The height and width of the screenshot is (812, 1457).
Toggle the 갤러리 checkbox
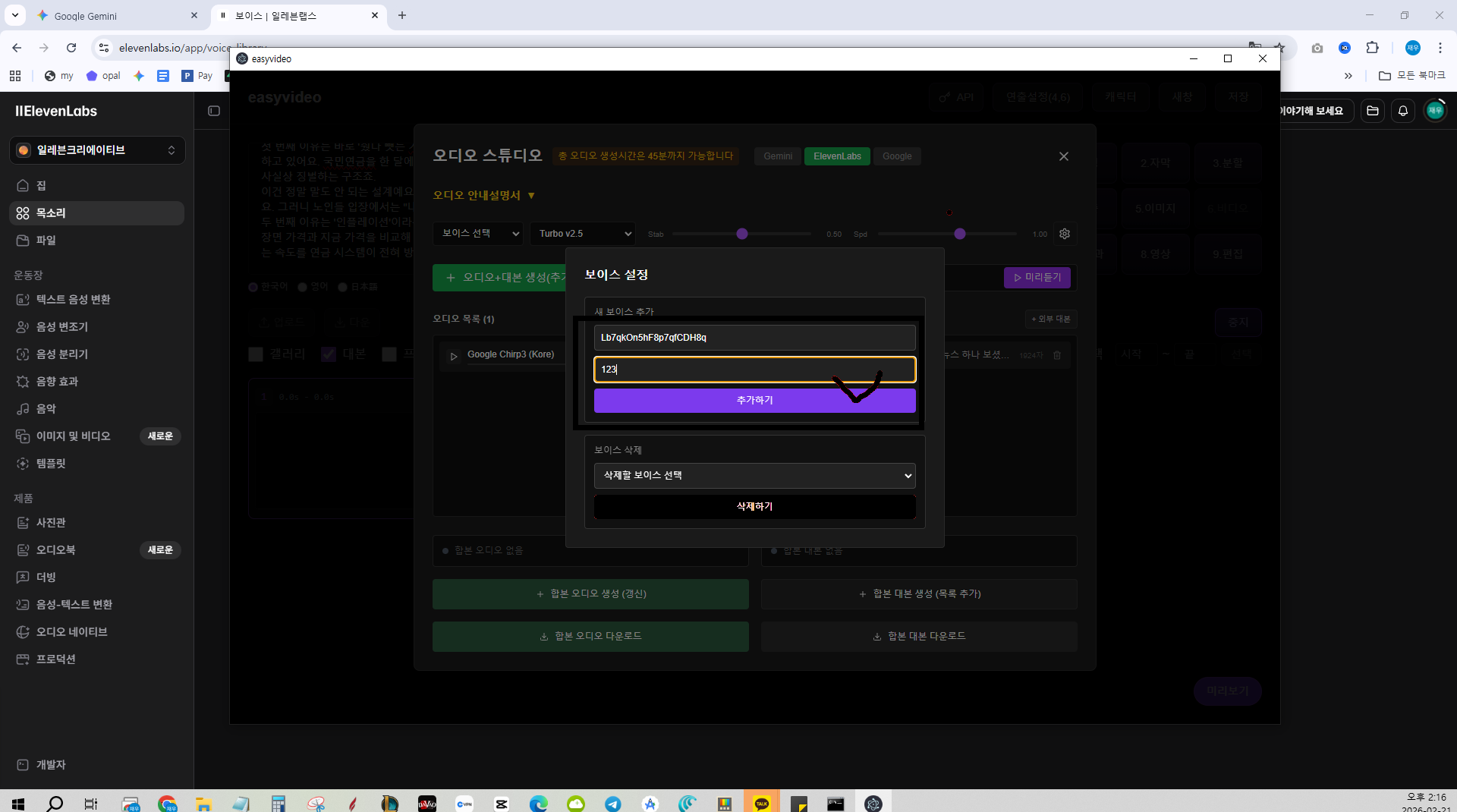[x=256, y=354]
